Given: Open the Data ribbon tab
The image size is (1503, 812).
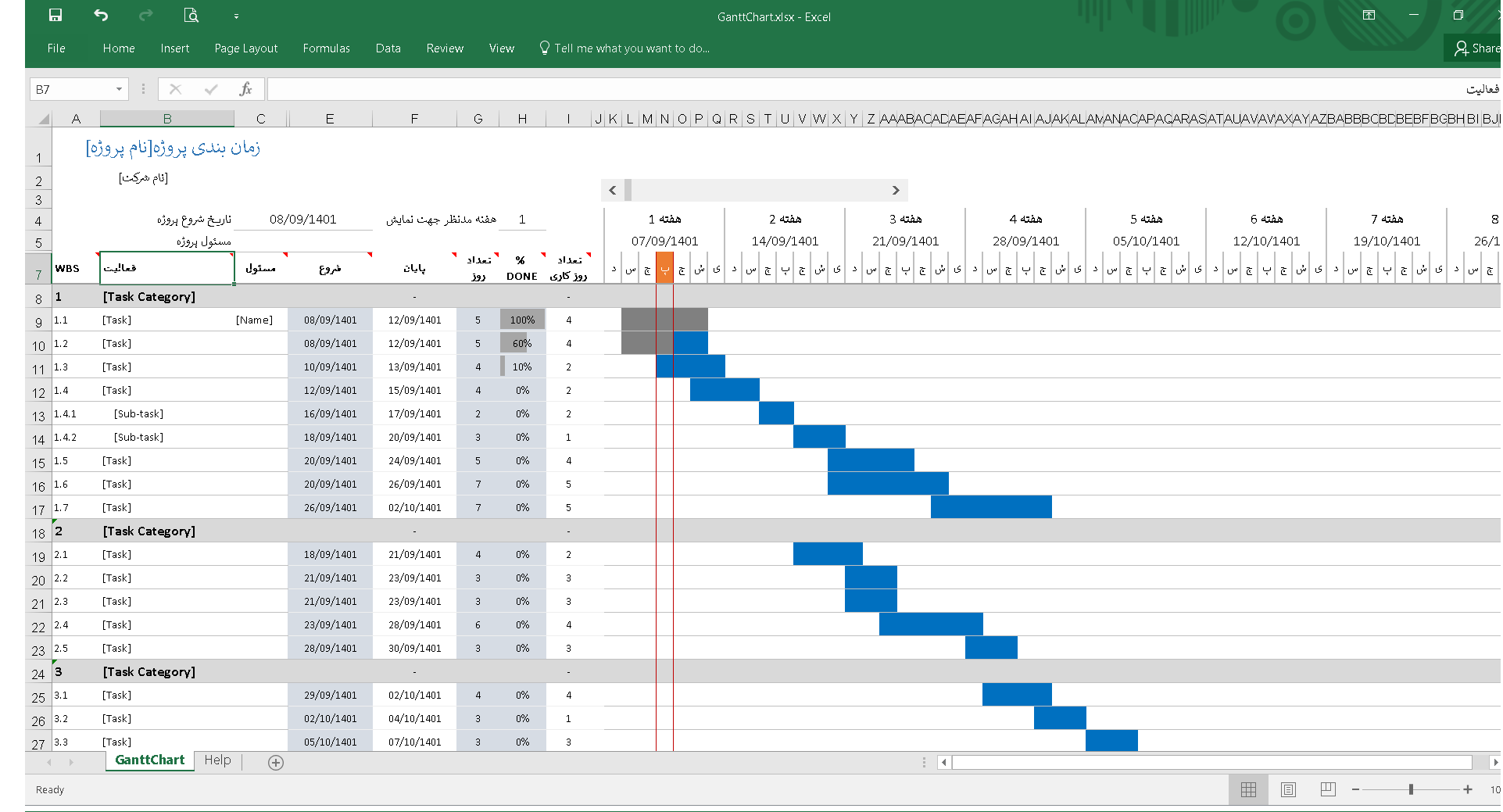Looking at the screenshot, I should click(x=388, y=48).
